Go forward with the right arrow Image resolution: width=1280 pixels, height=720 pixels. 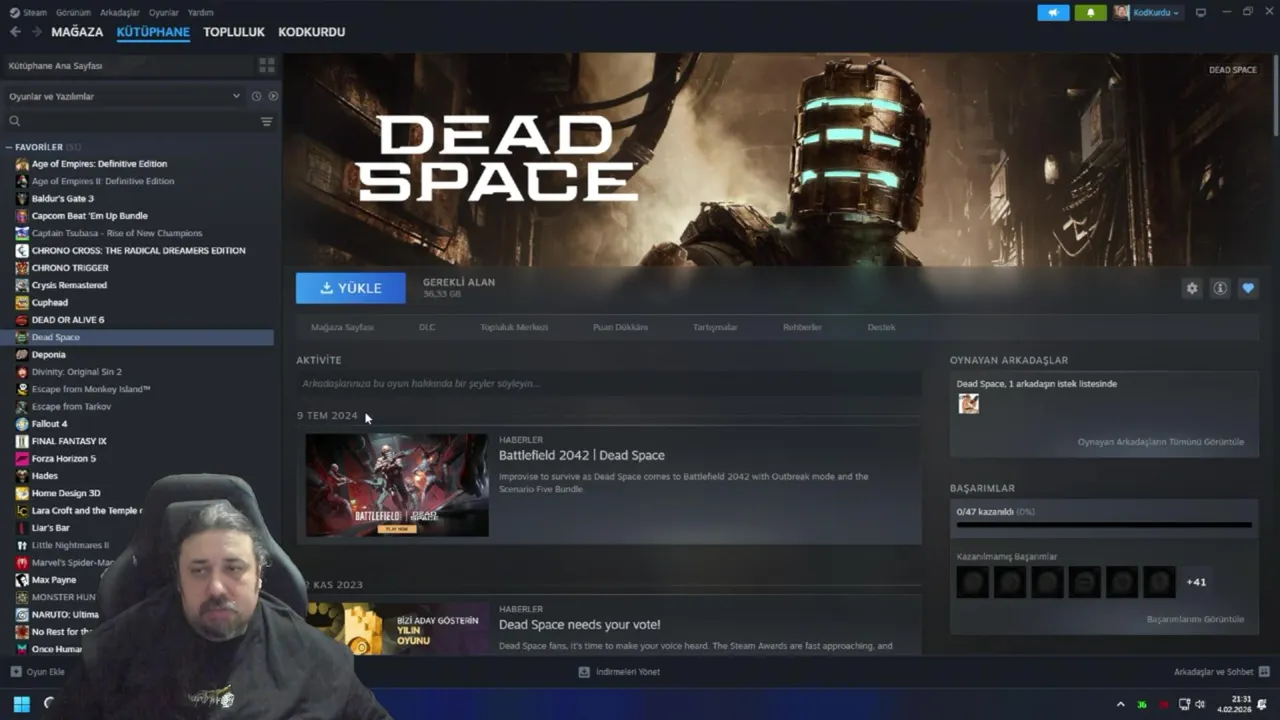pos(36,32)
